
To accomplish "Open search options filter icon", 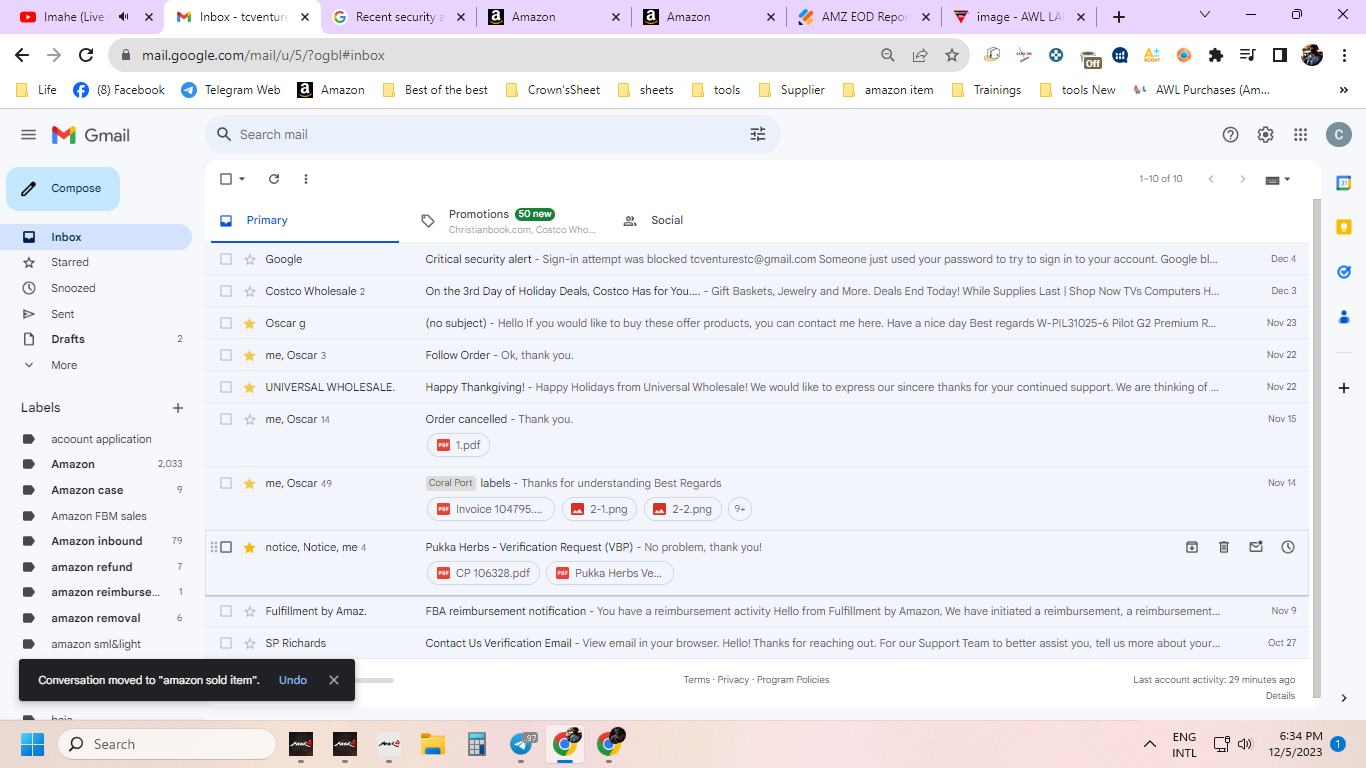I will click(x=758, y=134).
